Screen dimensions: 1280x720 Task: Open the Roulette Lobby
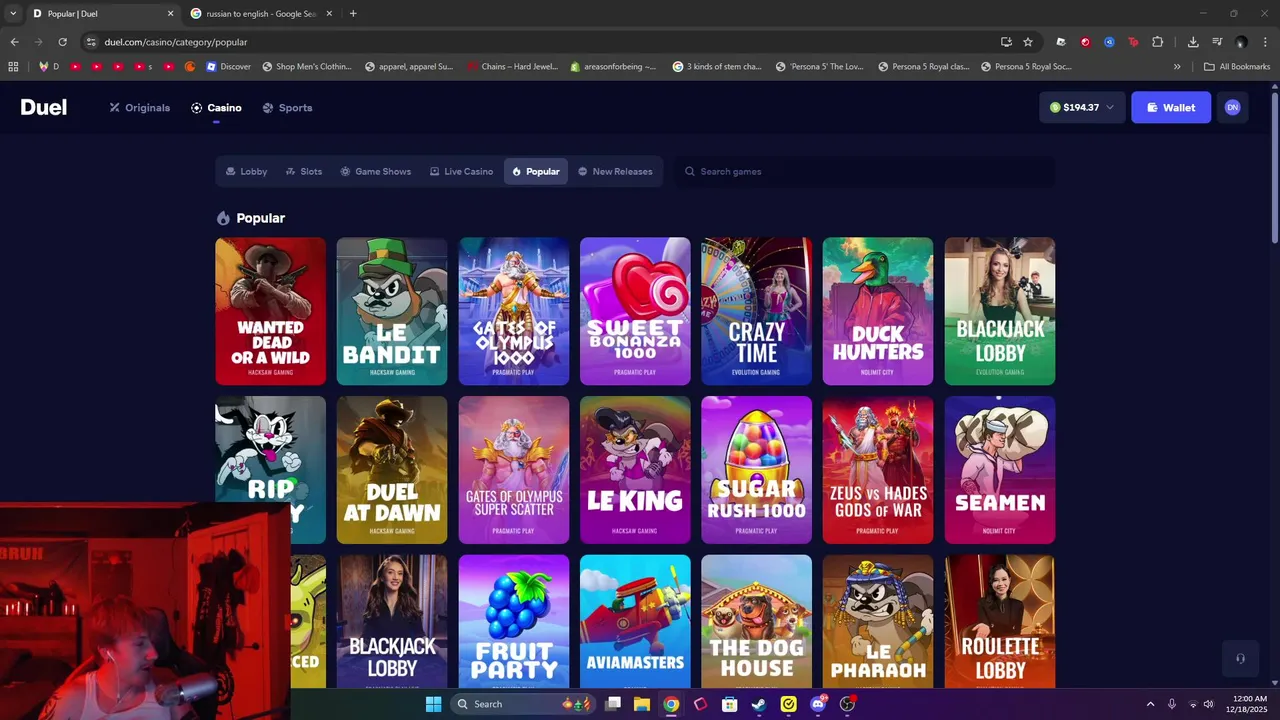pos(1000,621)
